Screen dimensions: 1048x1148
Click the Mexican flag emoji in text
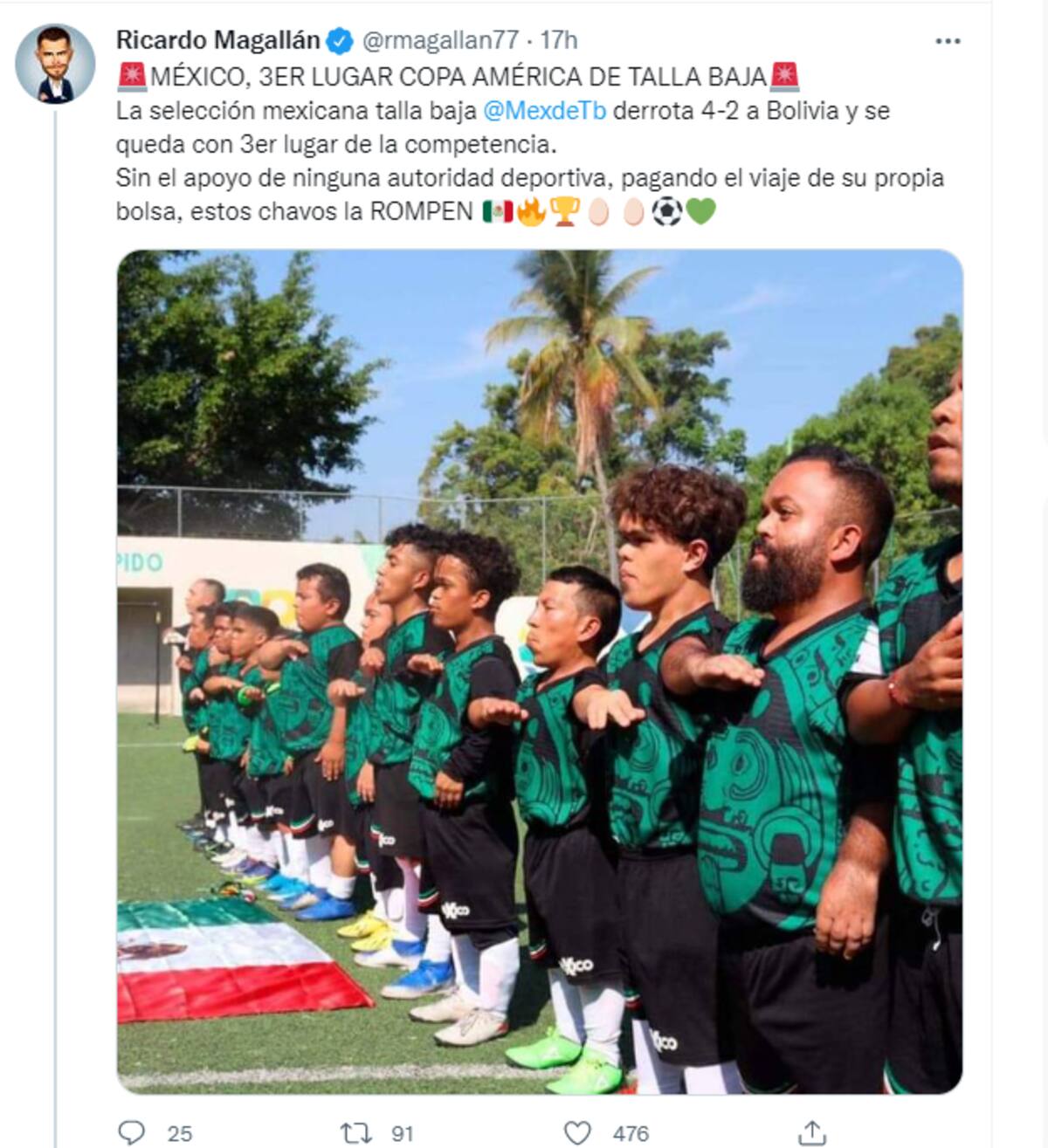pyautogui.click(x=498, y=212)
